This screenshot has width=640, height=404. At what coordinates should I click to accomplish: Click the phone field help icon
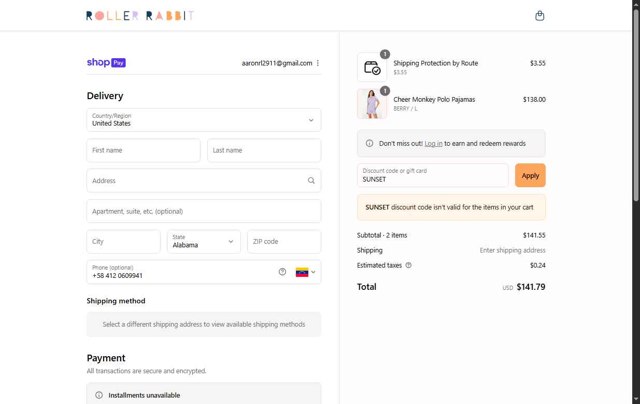[282, 272]
